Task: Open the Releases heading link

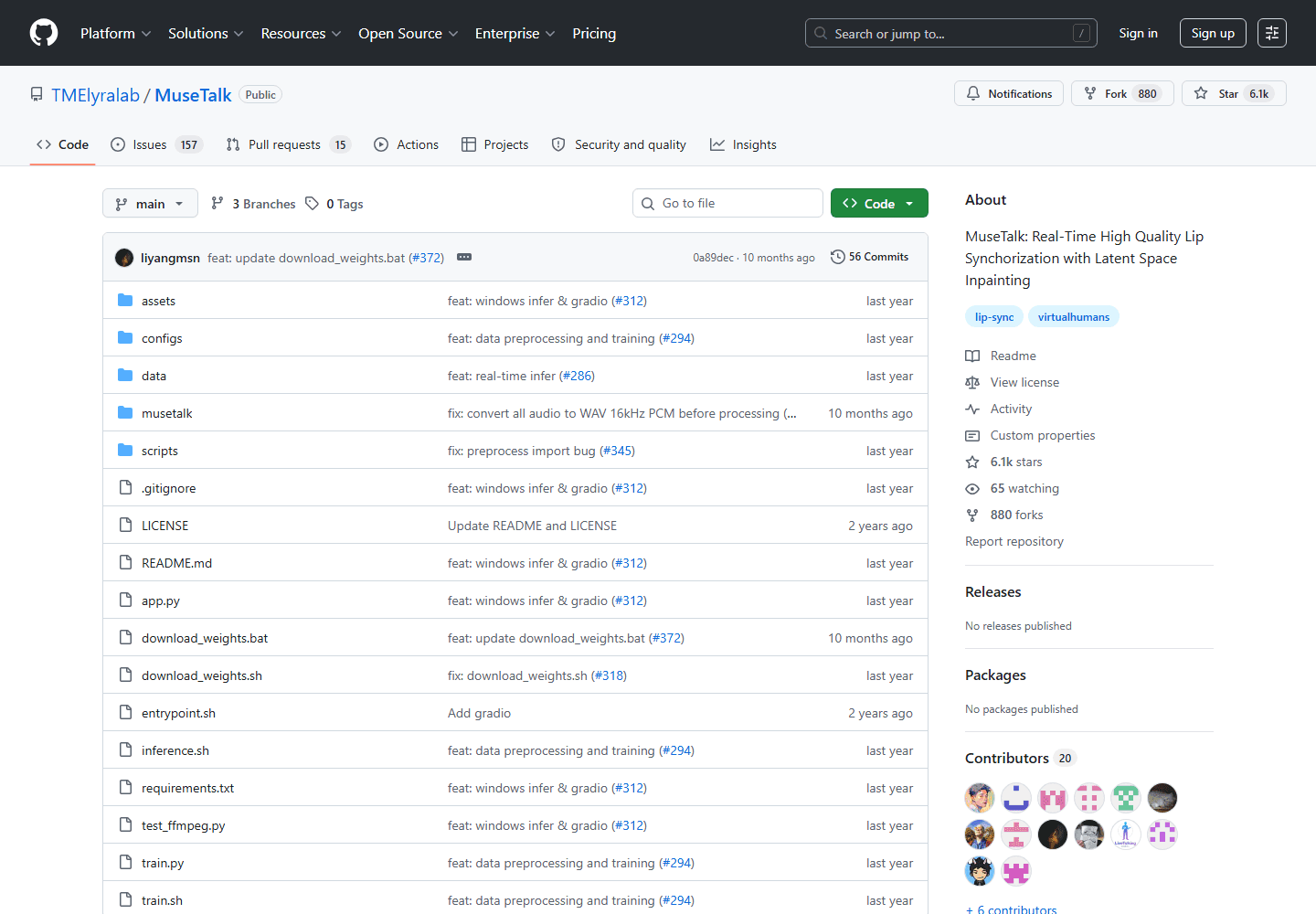Action: coord(993,591)
